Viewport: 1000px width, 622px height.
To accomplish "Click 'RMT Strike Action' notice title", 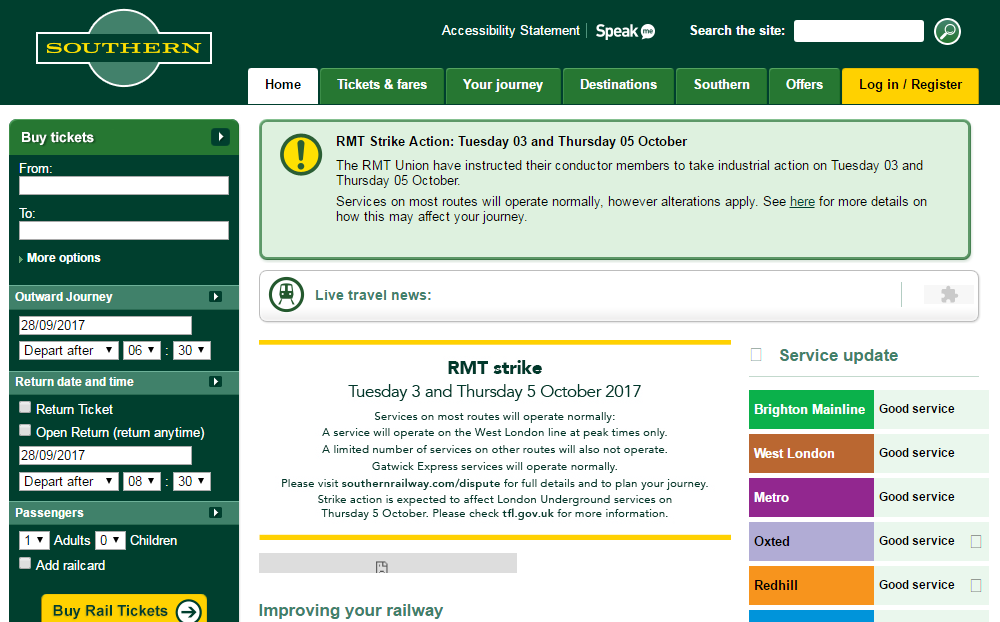I will point(511,142).
